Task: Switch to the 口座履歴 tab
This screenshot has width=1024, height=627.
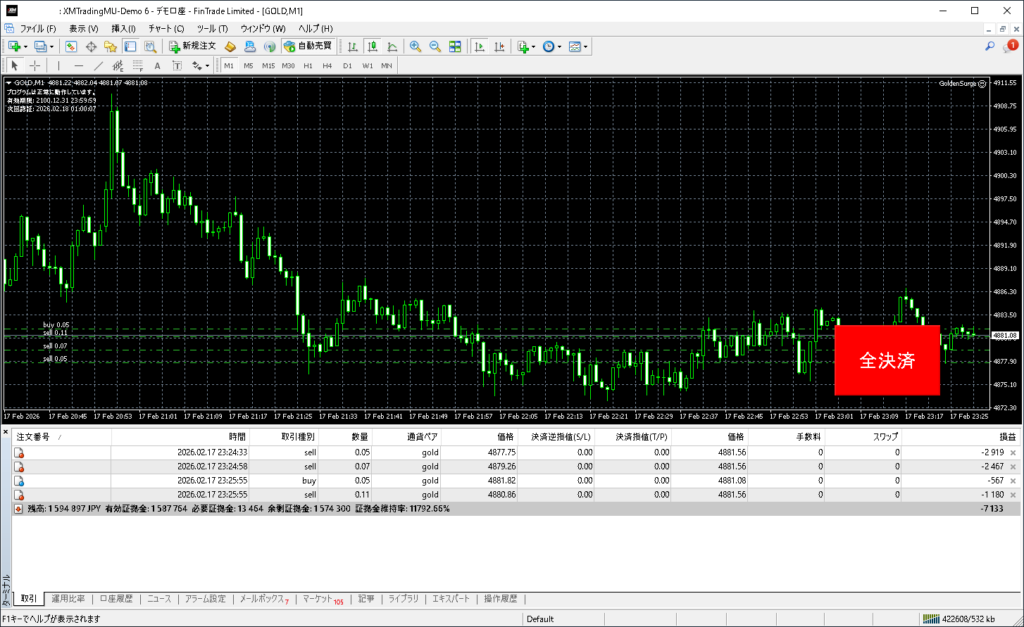Action: point(114,599)
